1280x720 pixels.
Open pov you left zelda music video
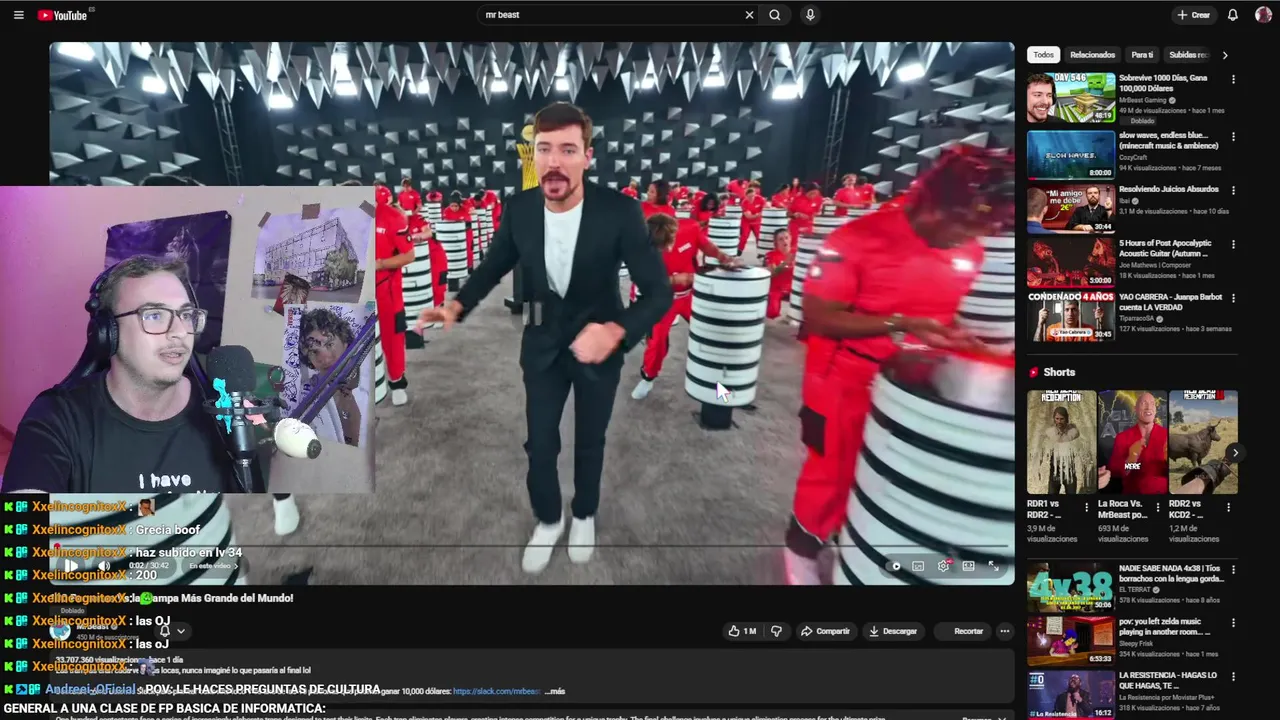coord(1071,640)
